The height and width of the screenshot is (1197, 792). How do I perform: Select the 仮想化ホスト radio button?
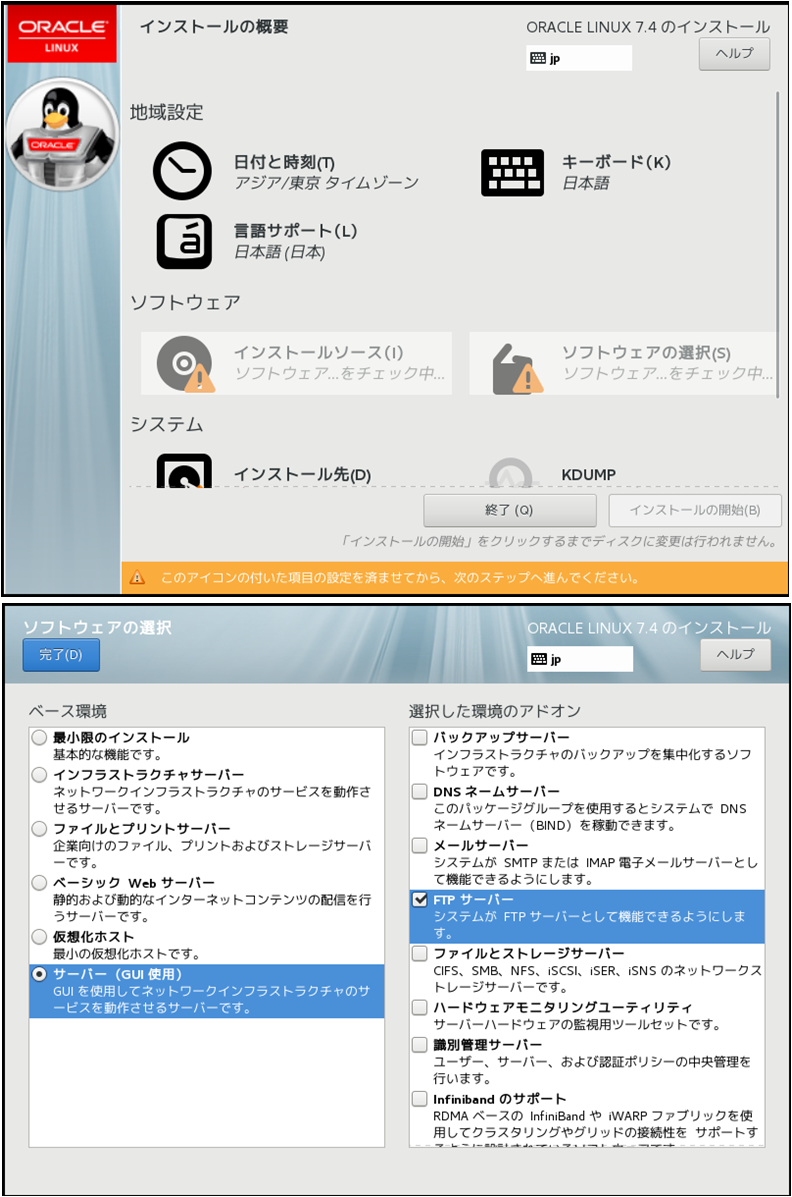click(40, 937)
